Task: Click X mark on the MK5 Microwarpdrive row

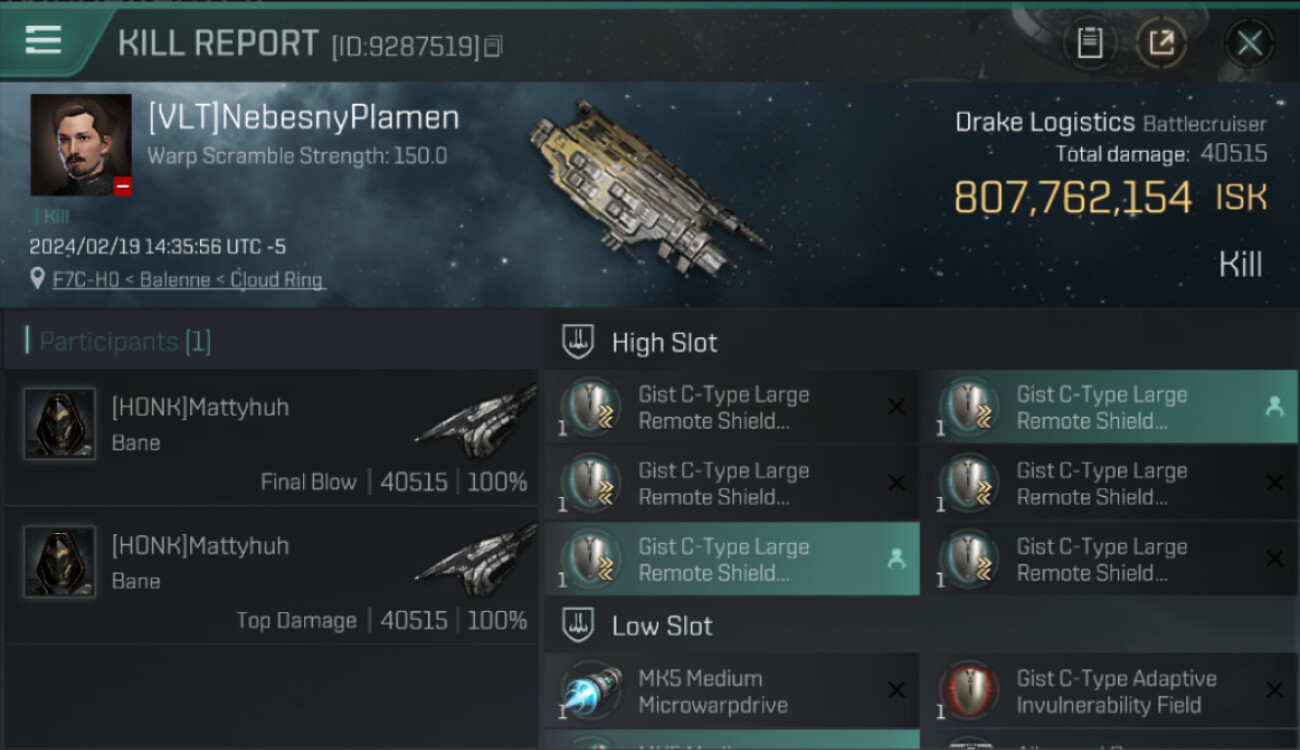Action: [x=896, y=691]
